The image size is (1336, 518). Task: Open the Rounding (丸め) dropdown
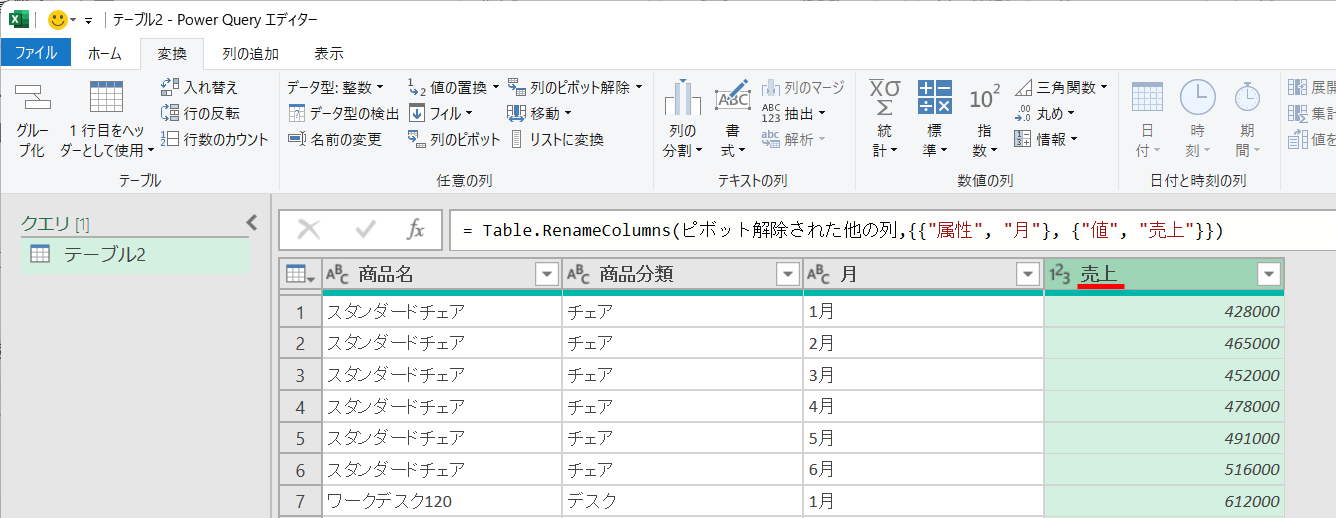1044,113
